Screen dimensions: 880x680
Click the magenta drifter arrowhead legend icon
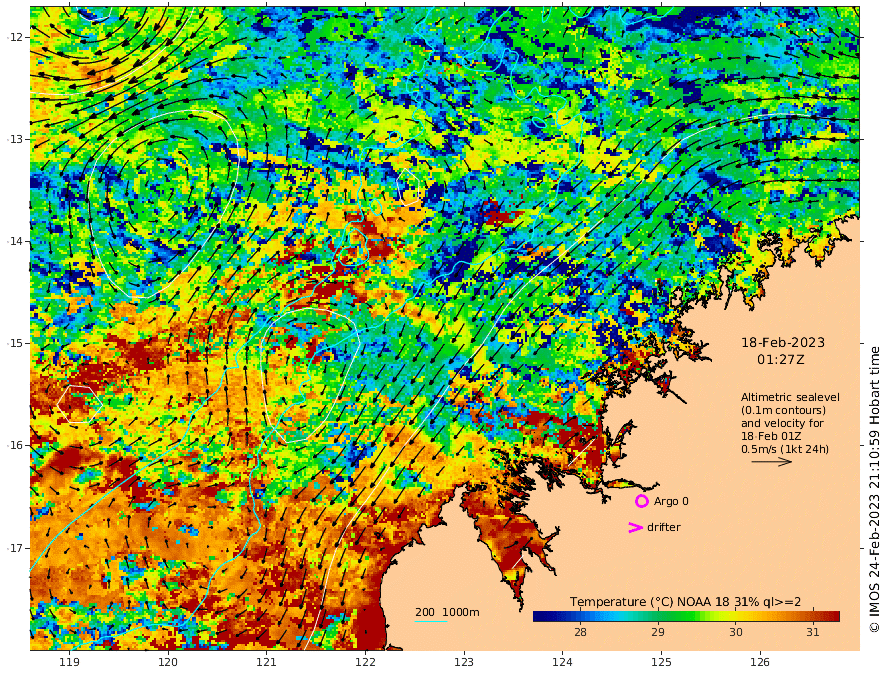coord(635,527)
